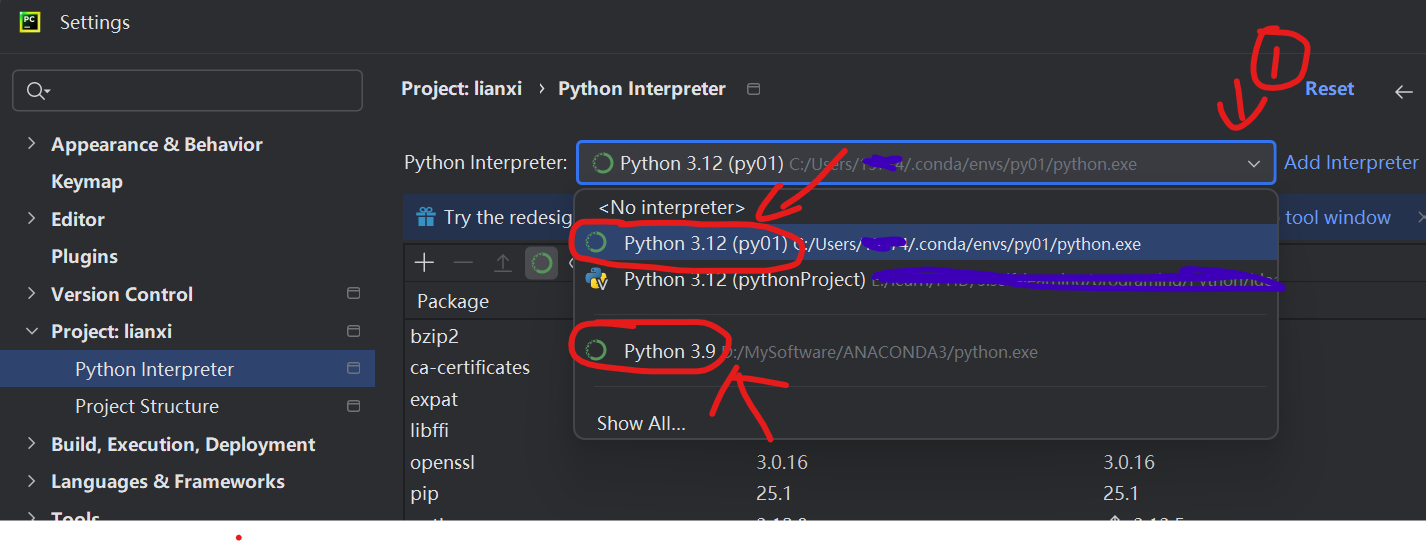
Task: Open the Plugins settings page
Action: 84,257
